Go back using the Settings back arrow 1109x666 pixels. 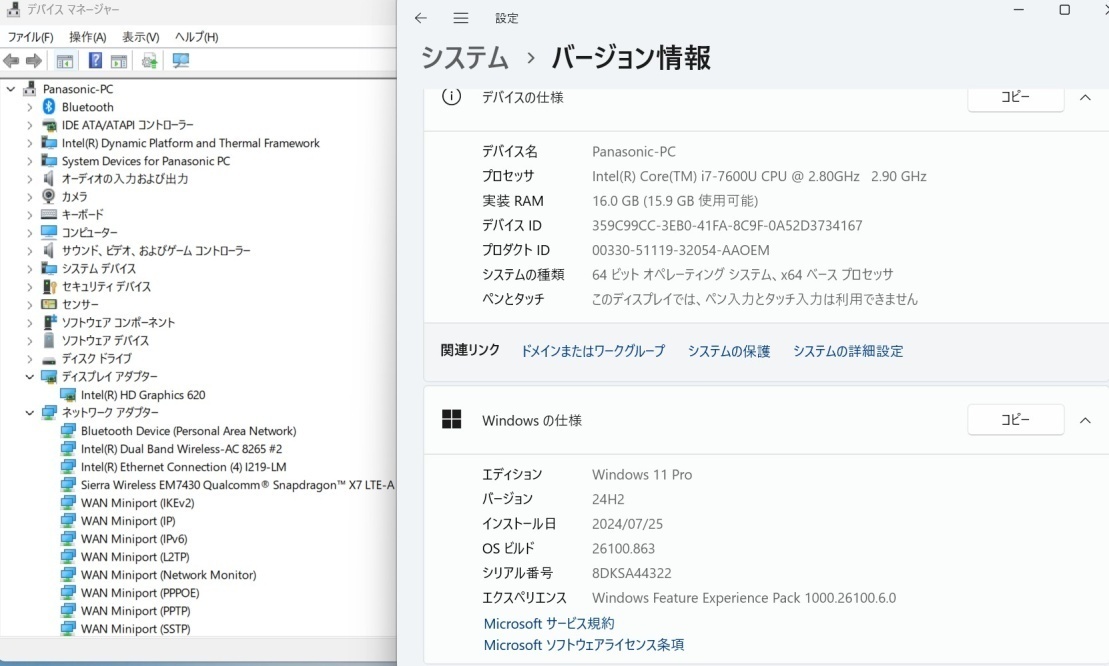[x=421, y=18]
